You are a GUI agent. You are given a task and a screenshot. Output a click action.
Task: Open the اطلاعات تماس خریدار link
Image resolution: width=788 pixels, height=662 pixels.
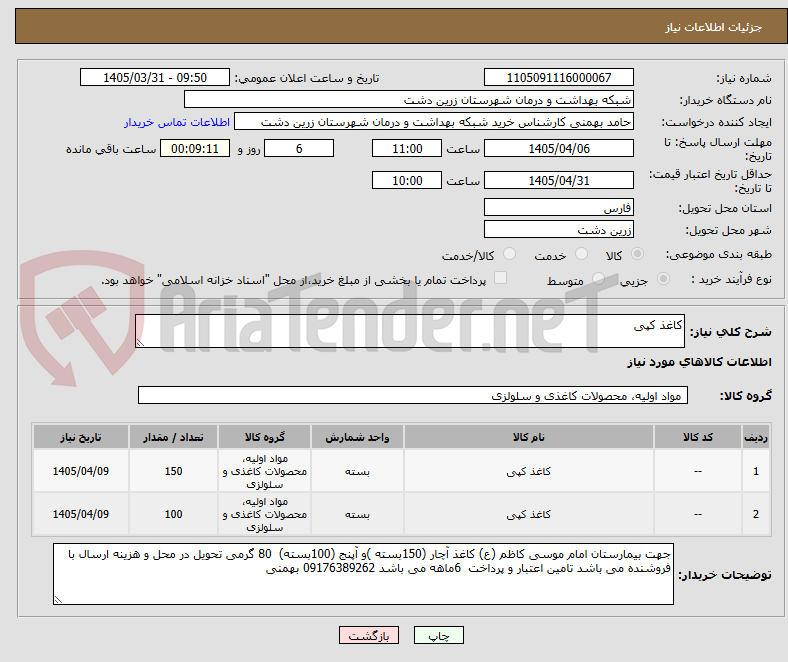[177, 122]
